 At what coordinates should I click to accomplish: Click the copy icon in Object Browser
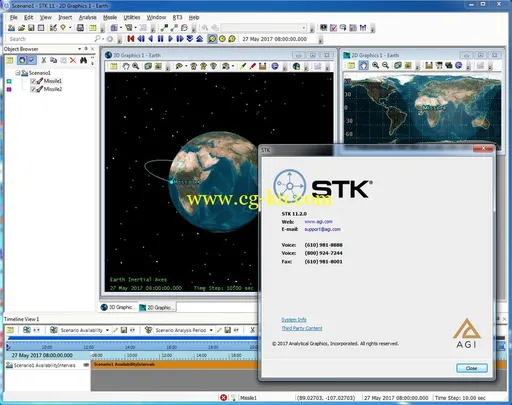pos(53,60)
